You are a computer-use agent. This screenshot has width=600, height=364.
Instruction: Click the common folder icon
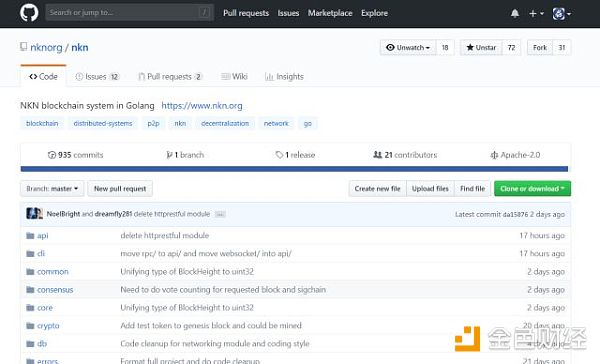(x=30, y=271)
